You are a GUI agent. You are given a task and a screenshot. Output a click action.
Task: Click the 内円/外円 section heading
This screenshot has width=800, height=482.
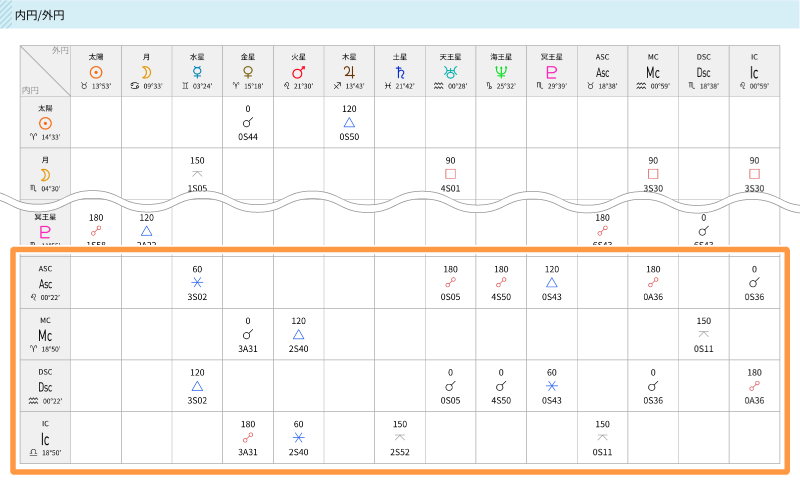pyautogui.click(x=42, y=14)
